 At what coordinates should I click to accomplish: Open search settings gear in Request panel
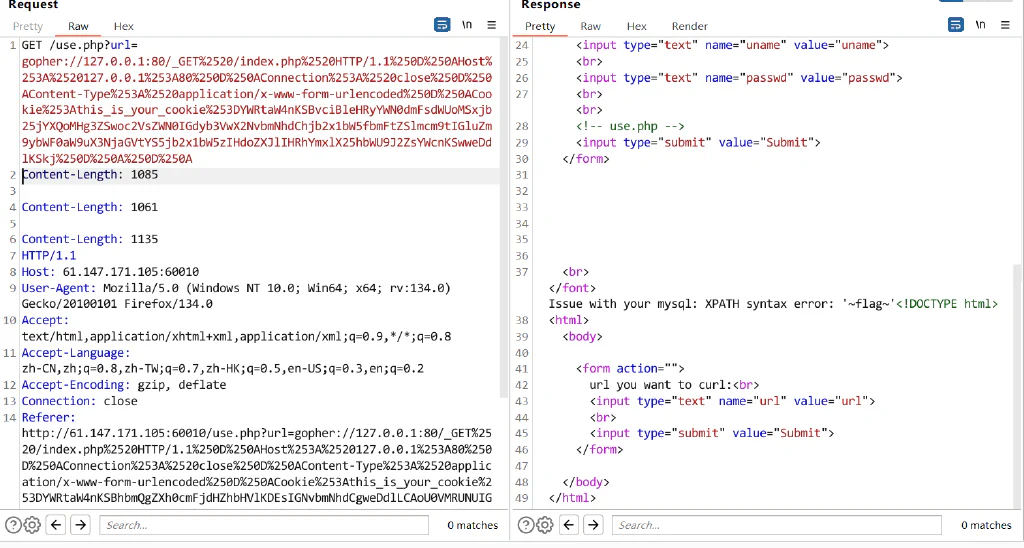click(32, 524)
